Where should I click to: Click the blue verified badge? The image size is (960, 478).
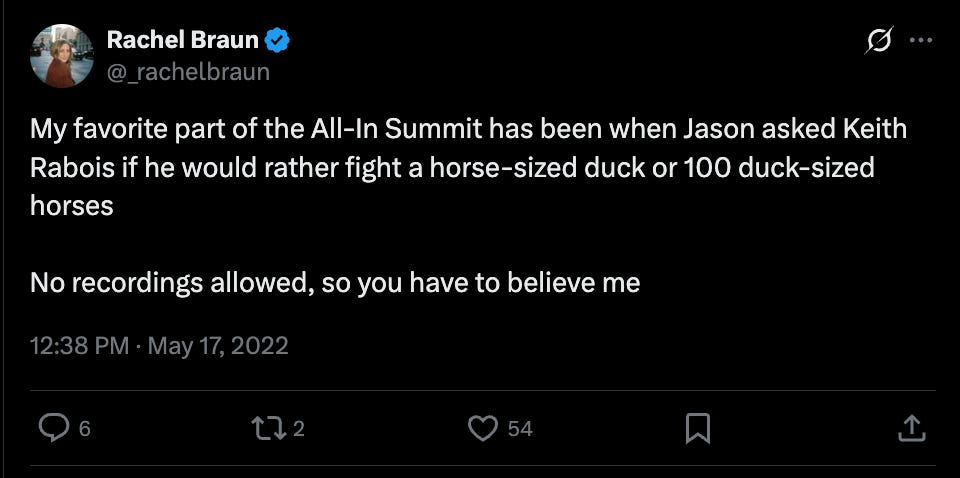[278, 42]
